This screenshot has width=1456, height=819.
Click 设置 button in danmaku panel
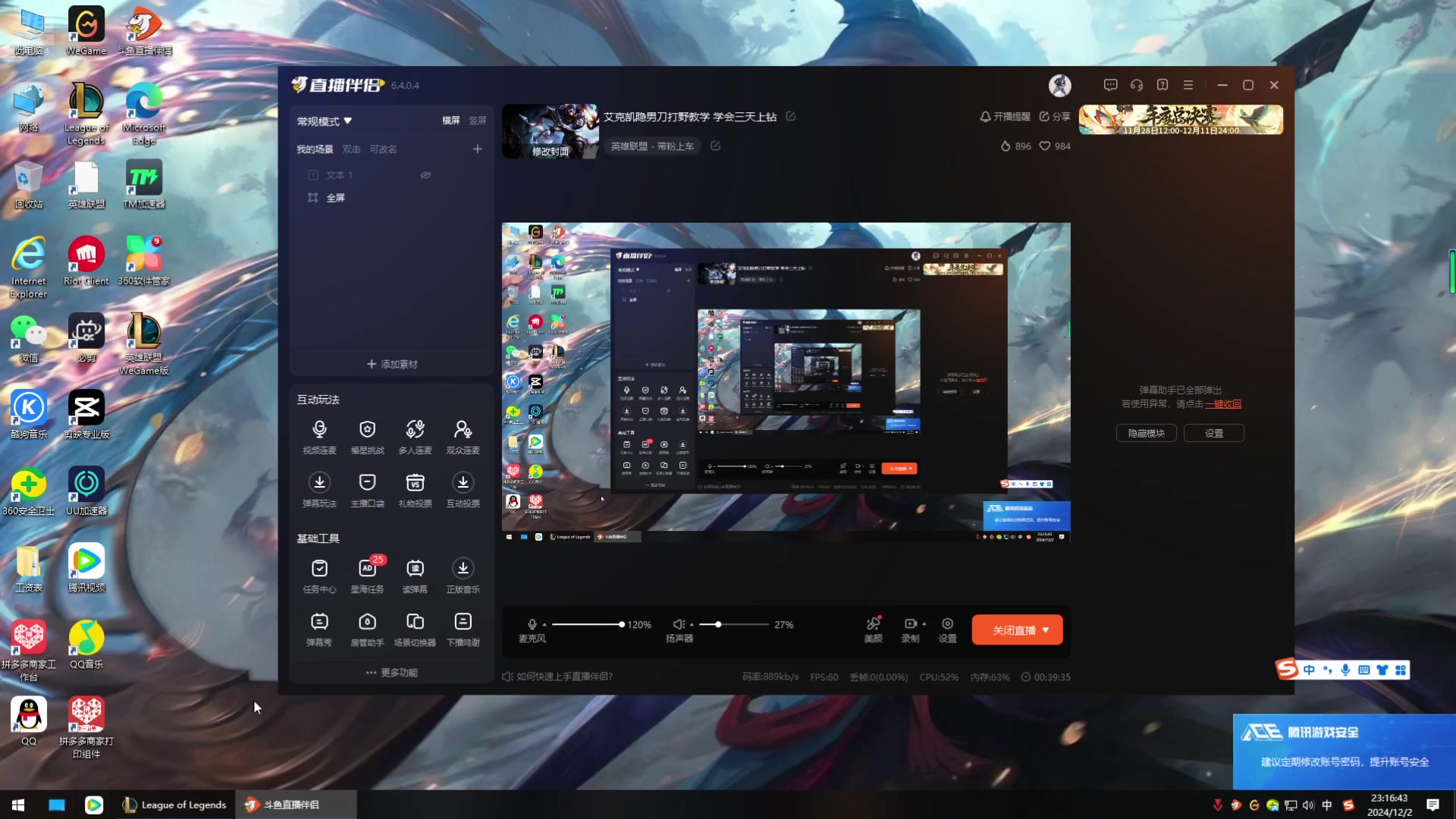point(1213,433)
